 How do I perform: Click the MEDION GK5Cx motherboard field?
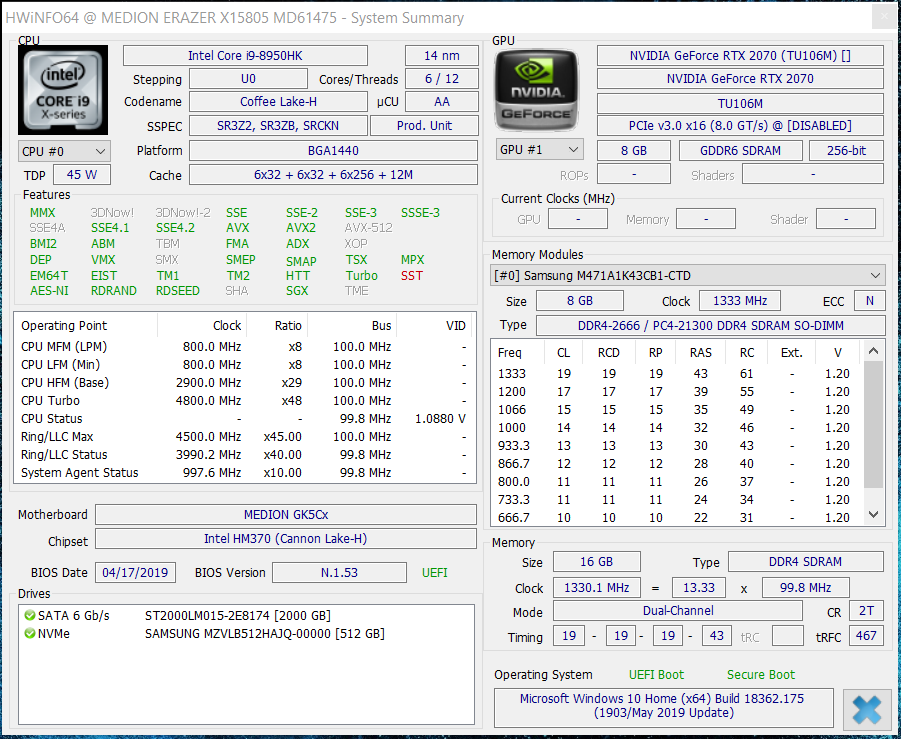[286, 514]
